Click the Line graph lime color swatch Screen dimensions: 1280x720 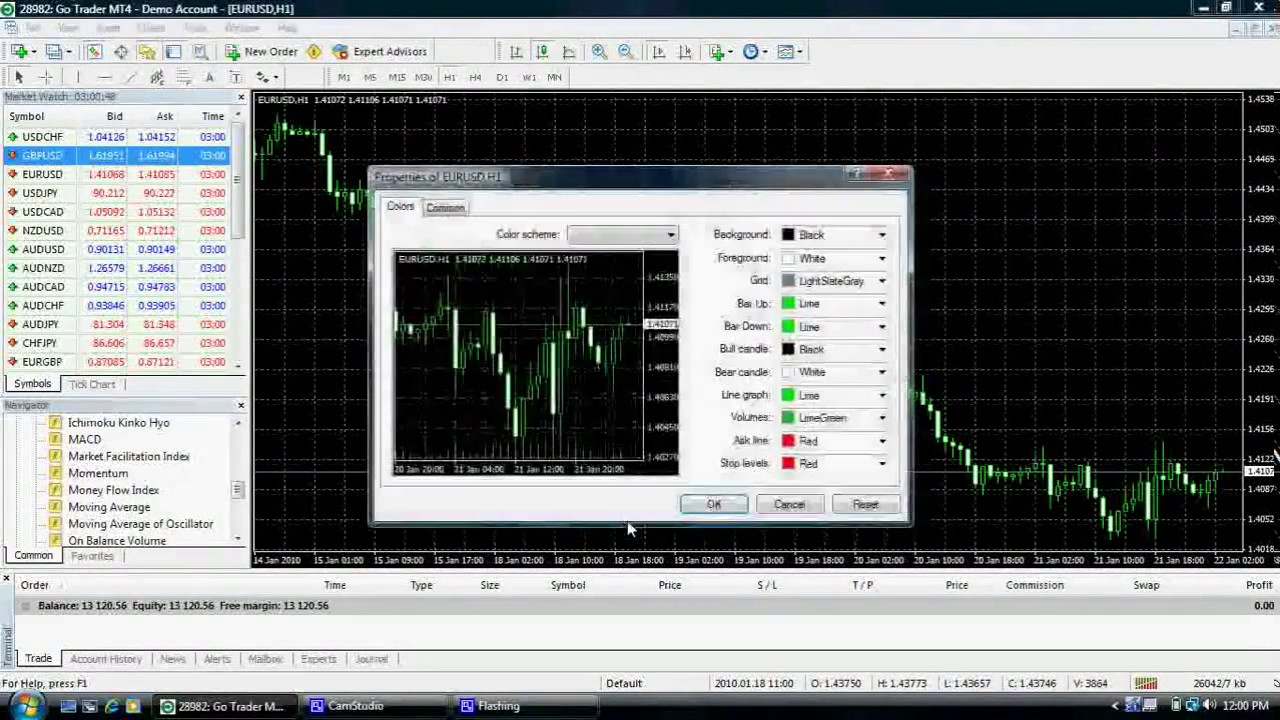[x=788, y=396]
